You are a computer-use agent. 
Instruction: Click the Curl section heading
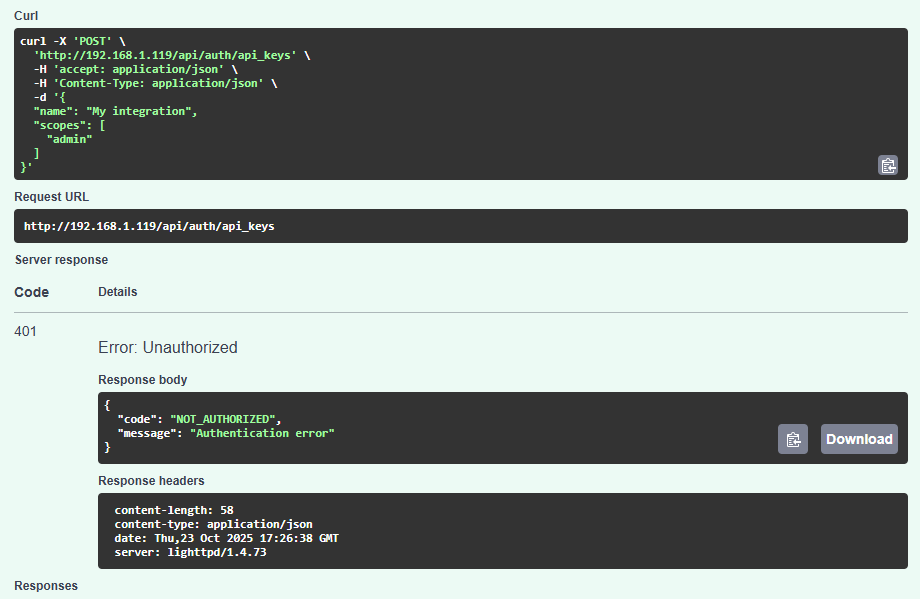(x=26, y=15)
